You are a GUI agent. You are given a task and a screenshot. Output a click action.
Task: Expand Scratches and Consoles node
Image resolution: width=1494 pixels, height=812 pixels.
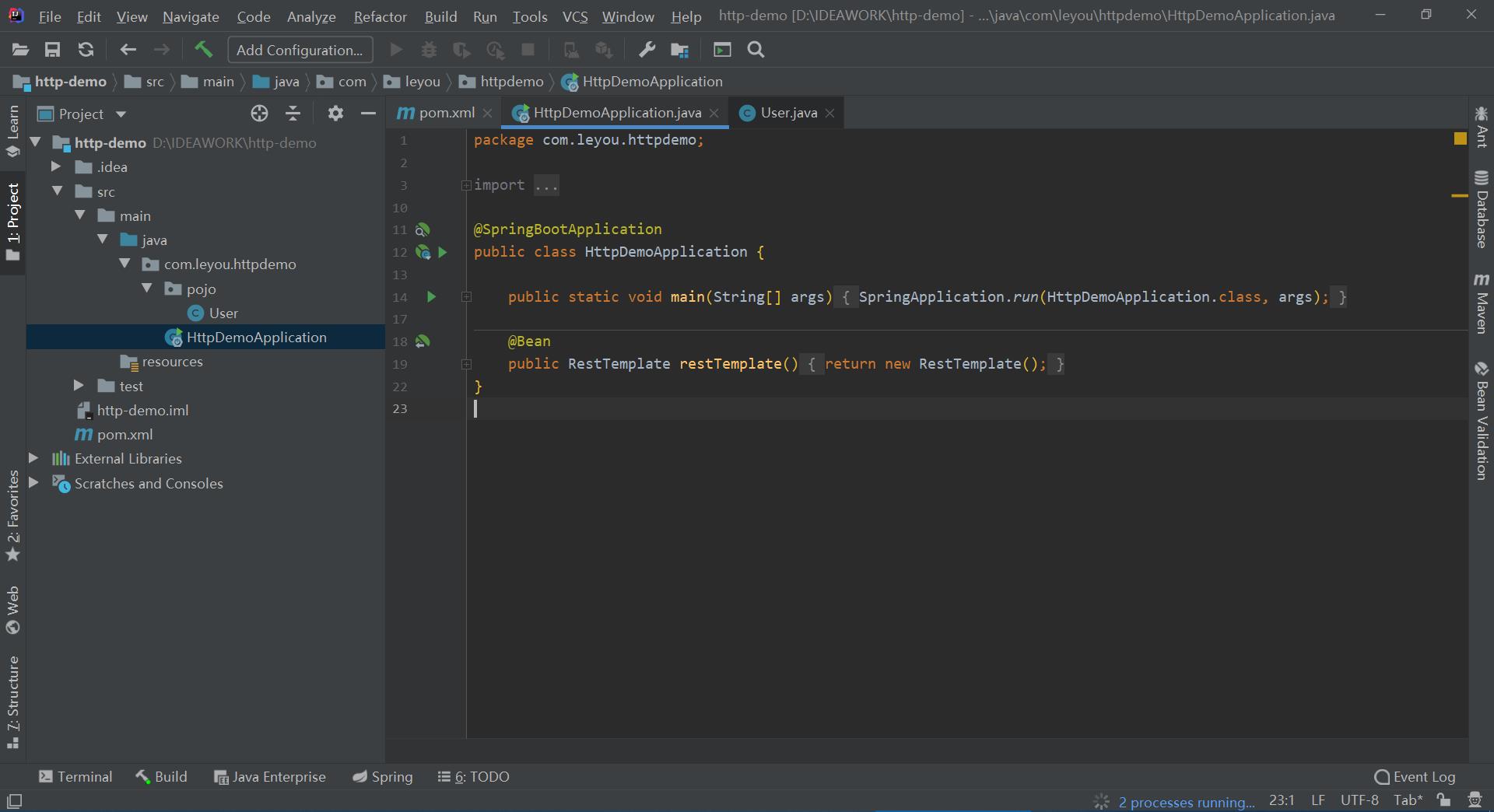click(33, 483)
